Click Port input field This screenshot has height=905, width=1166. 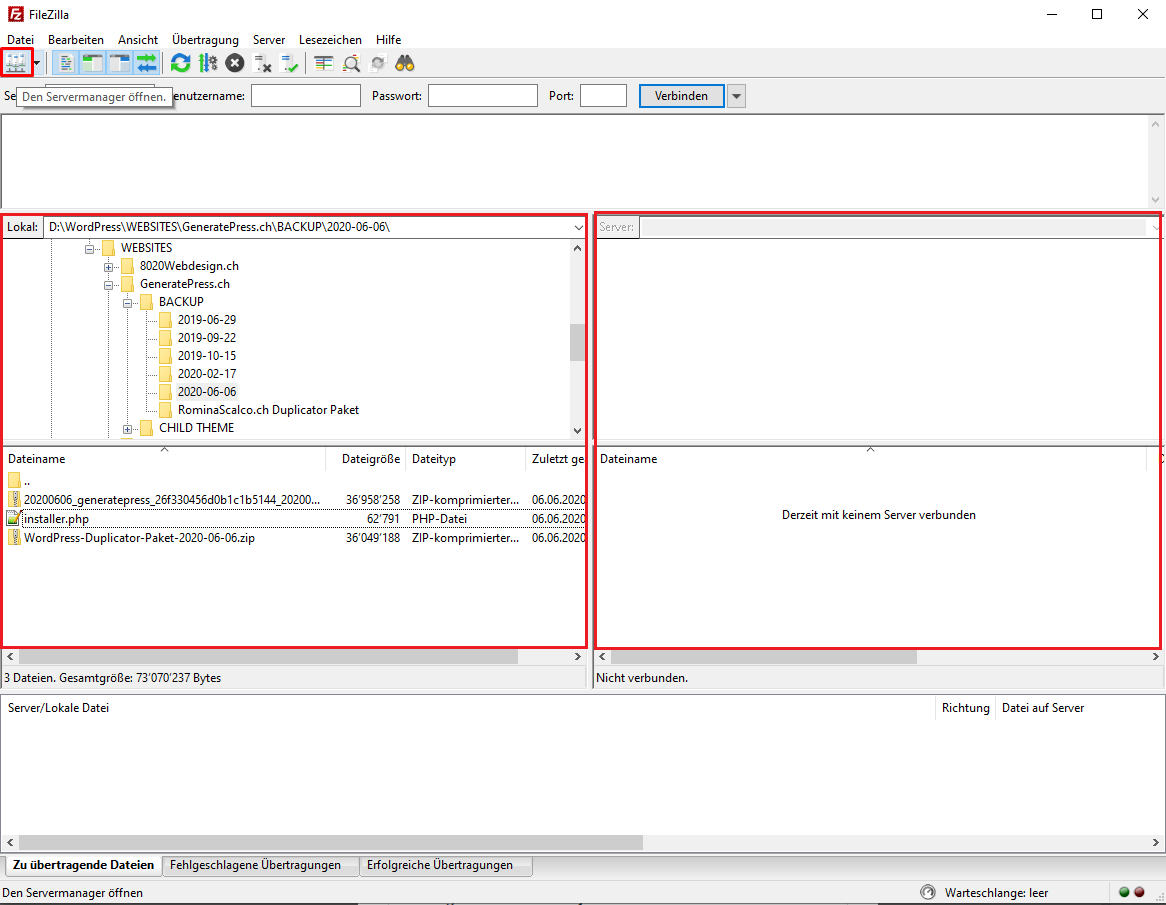(x=603, y=95)
